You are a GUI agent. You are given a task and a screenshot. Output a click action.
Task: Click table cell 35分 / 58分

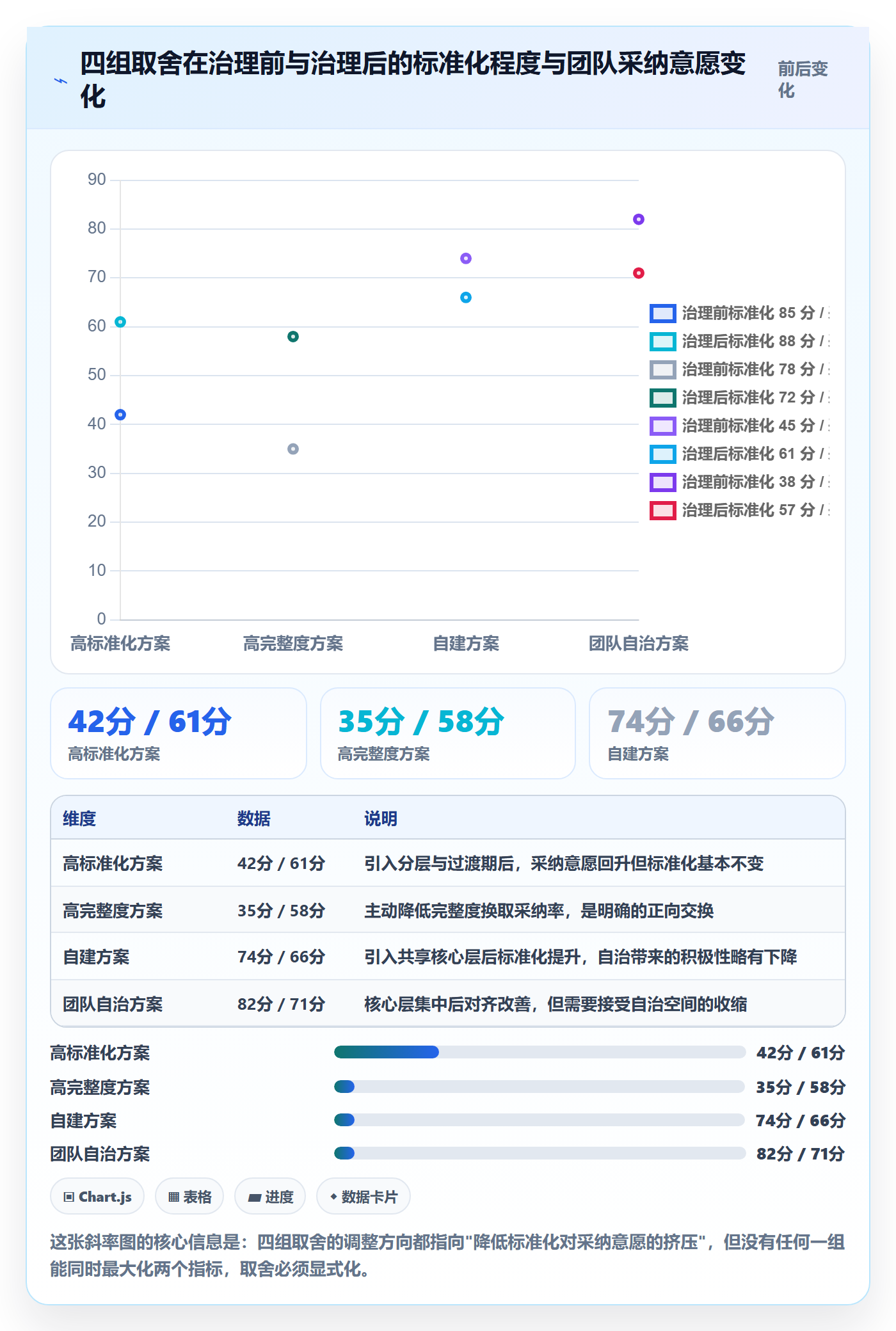(282, 911)
